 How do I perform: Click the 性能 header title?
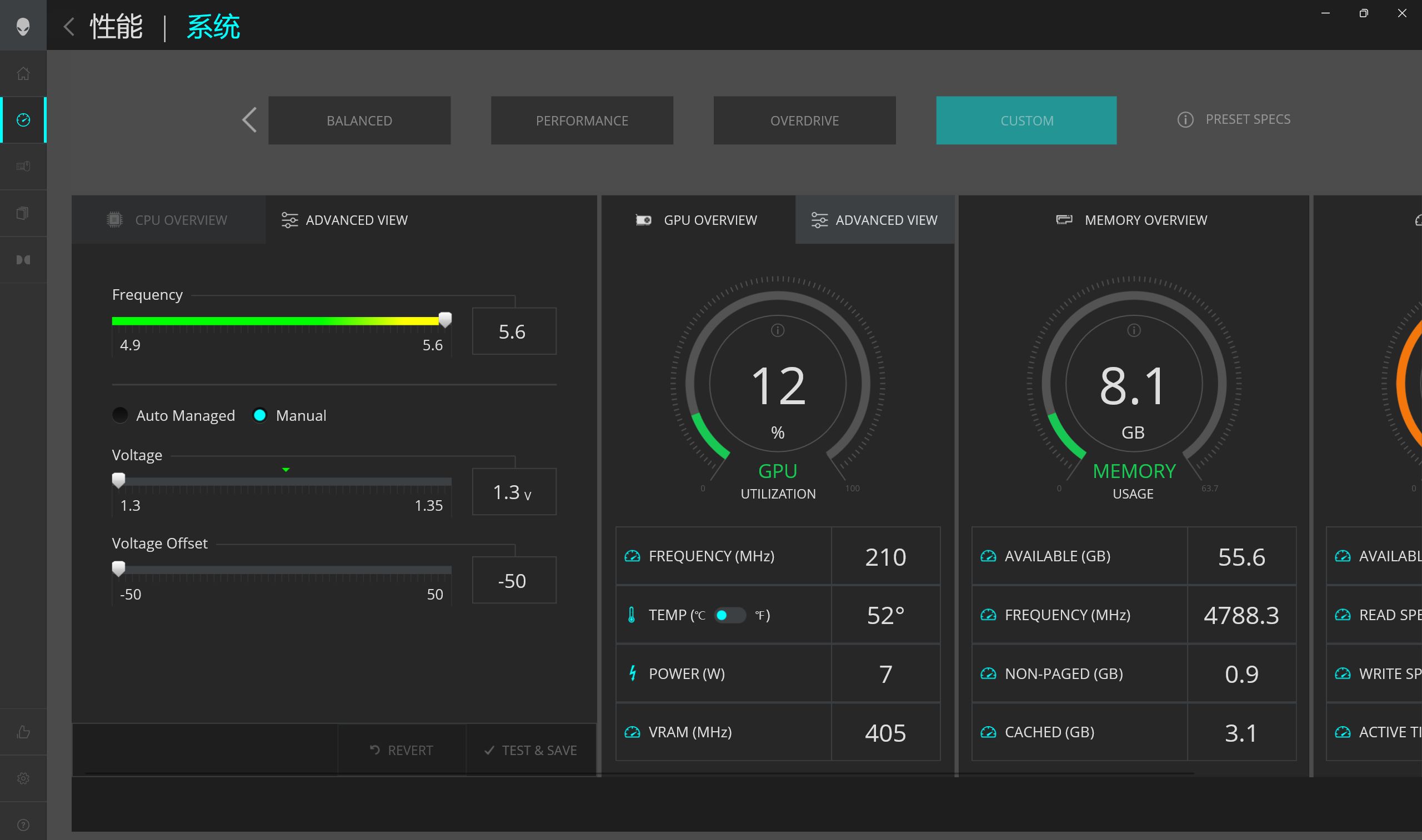point(116,27)
